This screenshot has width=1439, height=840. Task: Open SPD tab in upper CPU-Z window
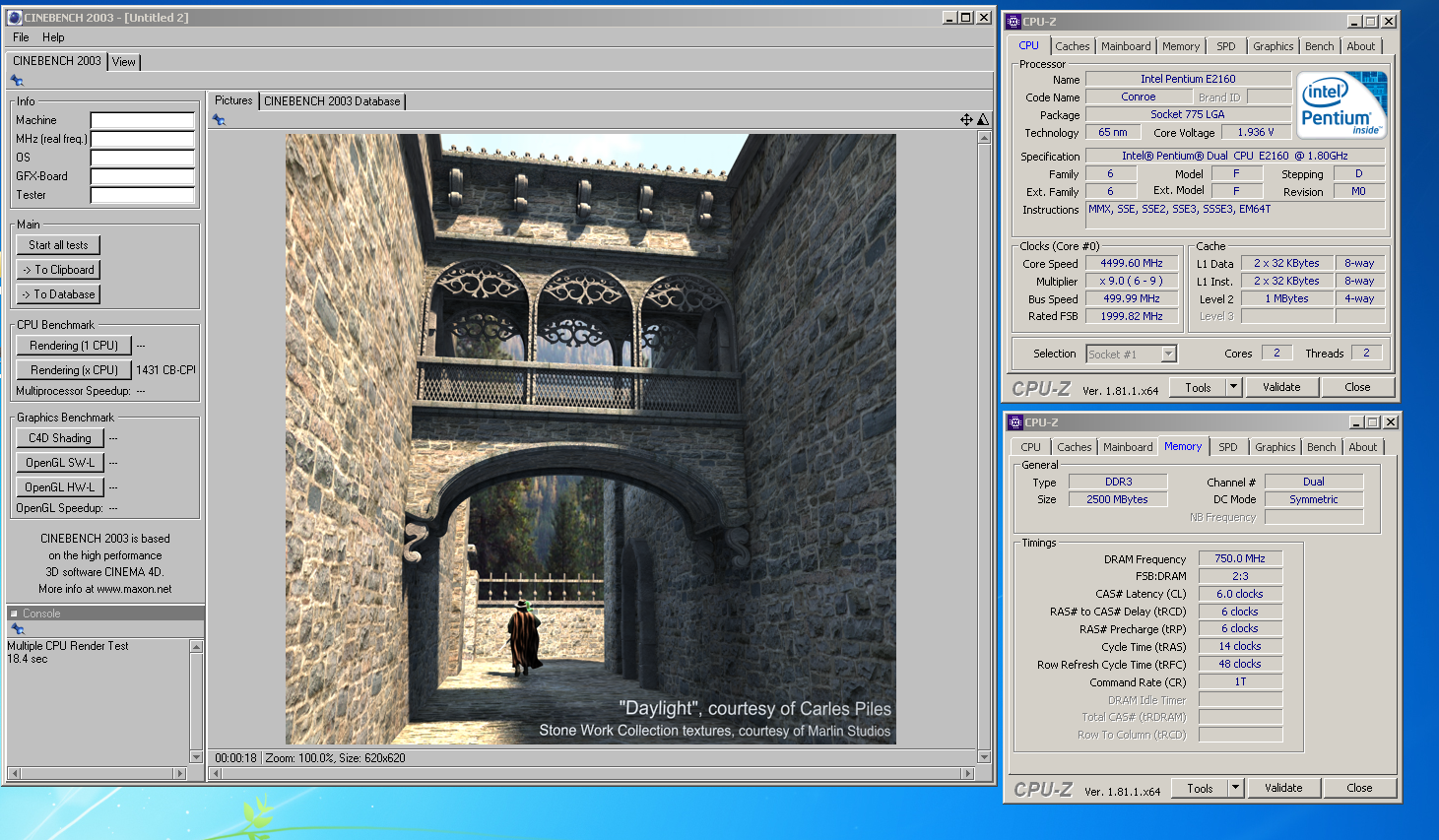(x=1226, y=46)
